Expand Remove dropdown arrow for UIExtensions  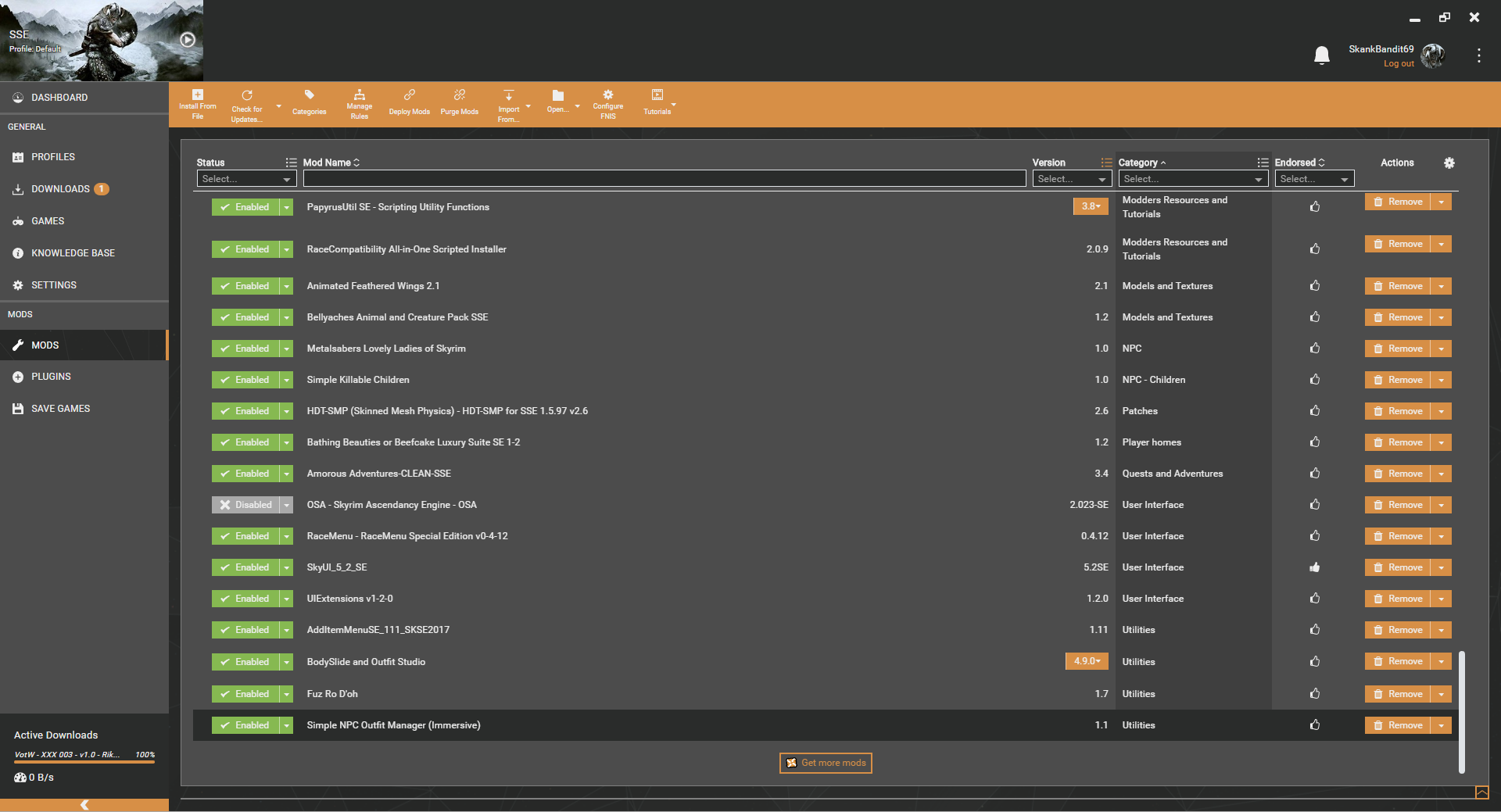click(x=1442, y=599)
